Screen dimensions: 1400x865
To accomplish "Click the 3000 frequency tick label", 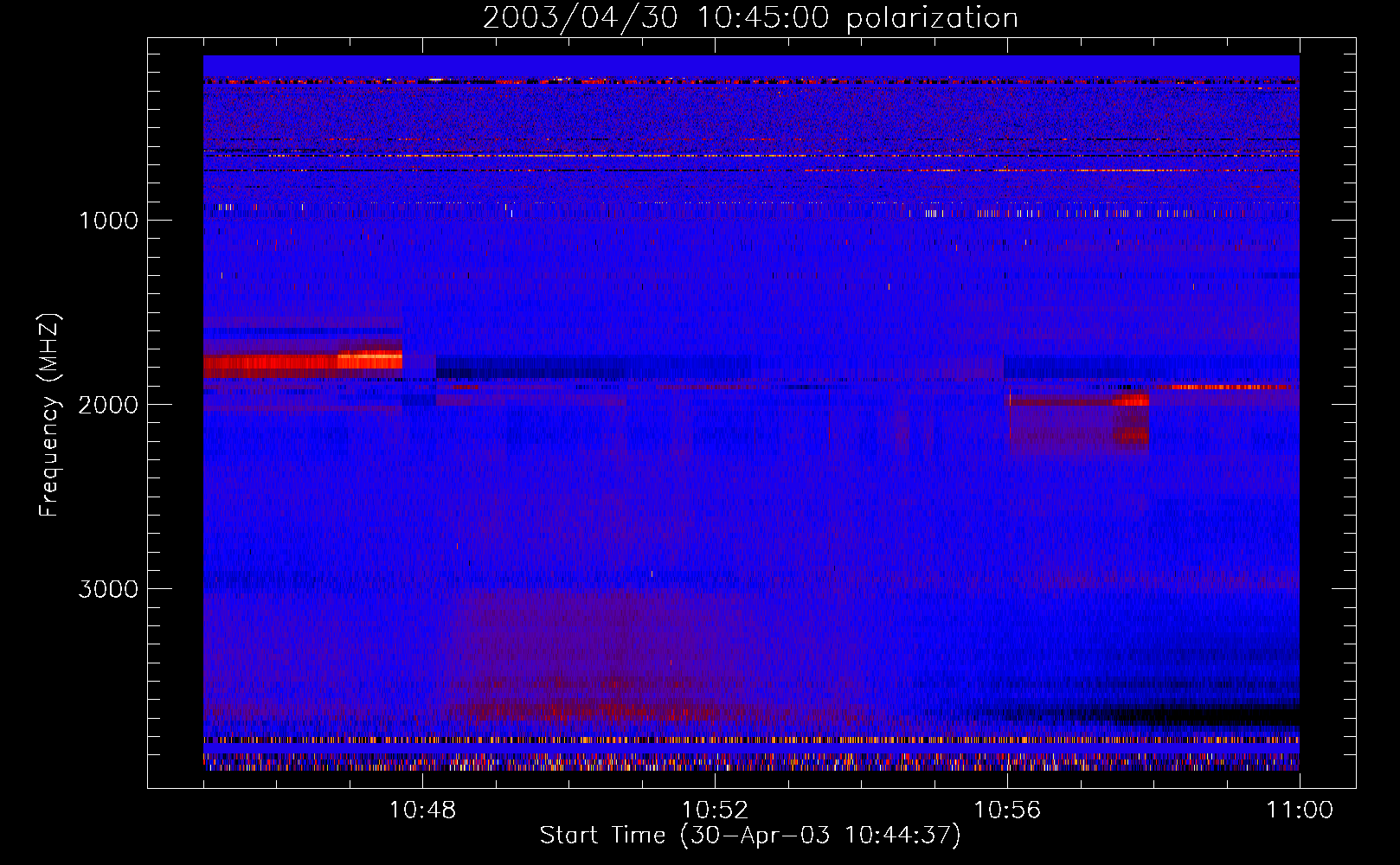I will tap(108, 589).
